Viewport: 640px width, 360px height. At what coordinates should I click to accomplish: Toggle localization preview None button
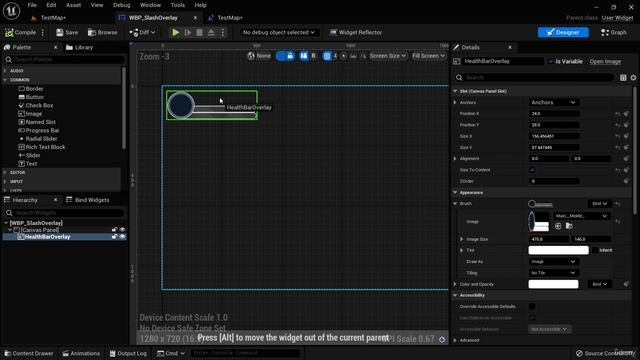259,56
